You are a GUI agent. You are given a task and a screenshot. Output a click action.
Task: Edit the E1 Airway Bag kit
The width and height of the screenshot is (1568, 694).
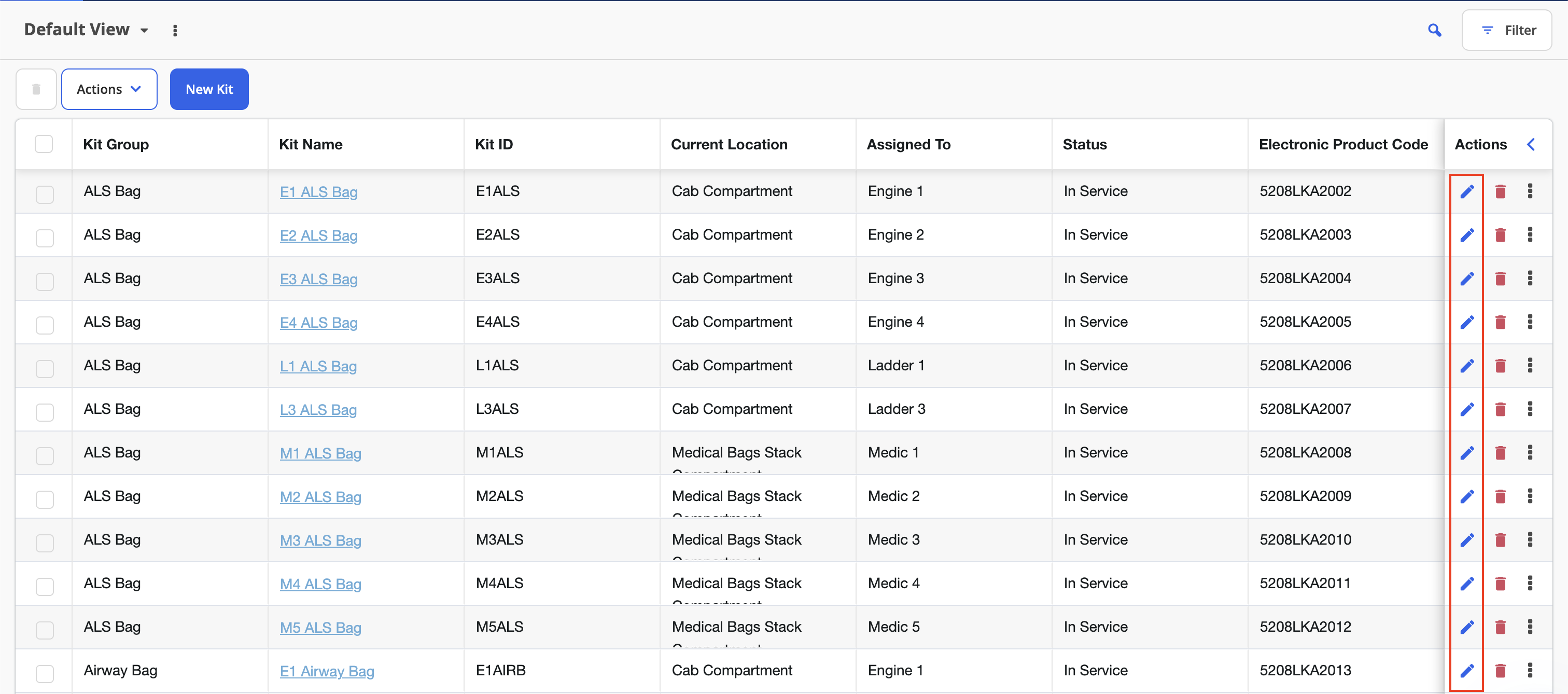(x=1467, y=670)
